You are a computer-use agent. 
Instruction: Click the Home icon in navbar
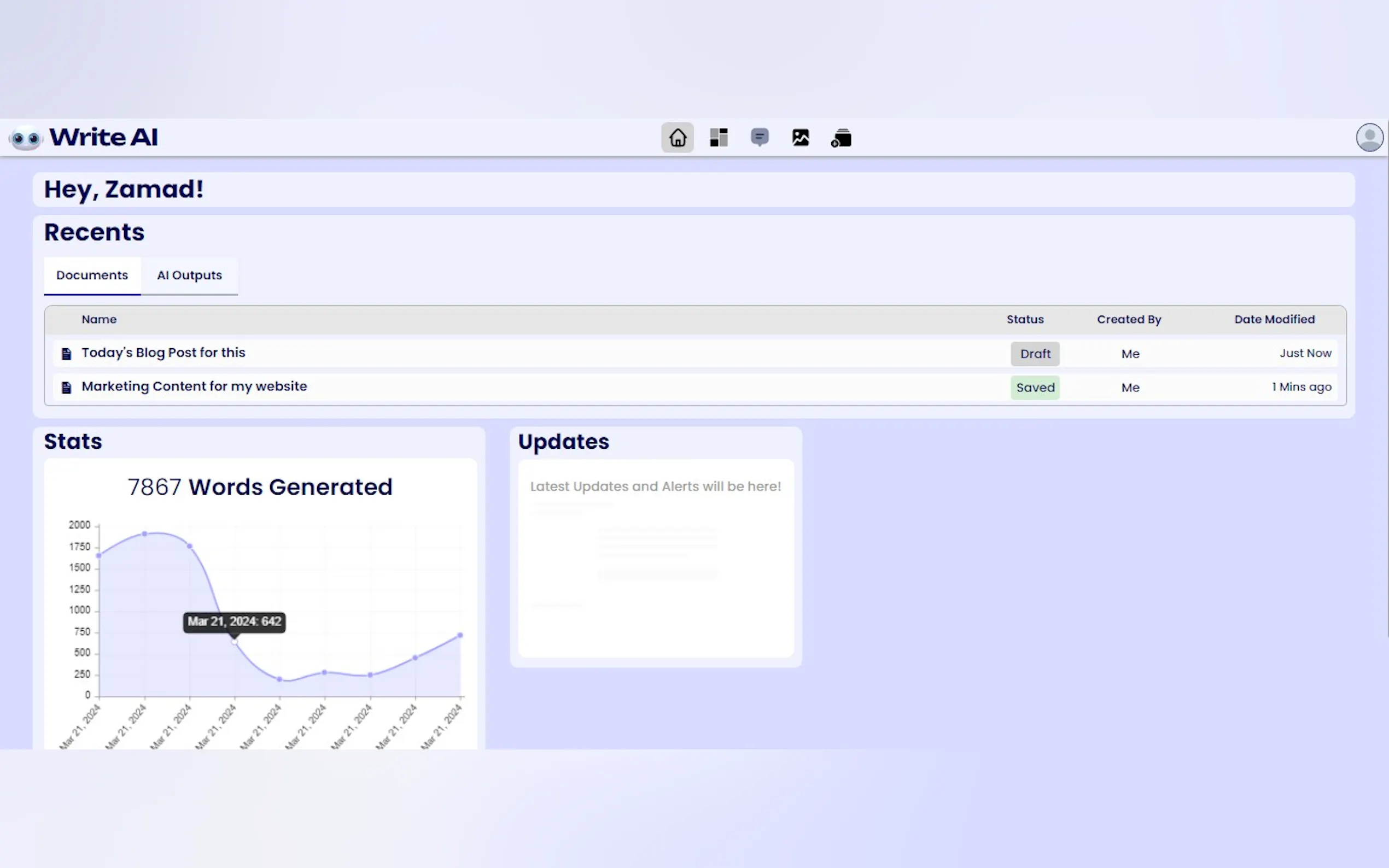[678, 138]
